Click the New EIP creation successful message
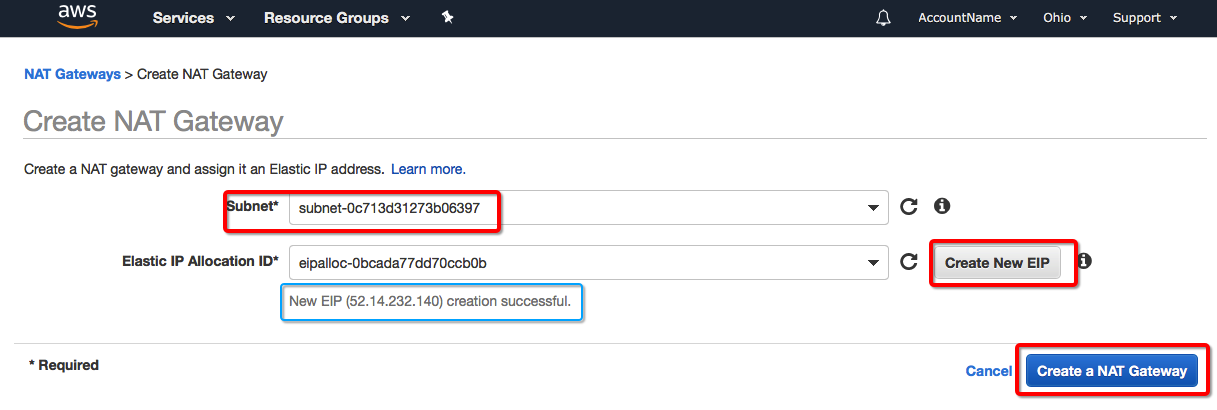The height and width of the screenshot is (410, 1217). [431, 300]
